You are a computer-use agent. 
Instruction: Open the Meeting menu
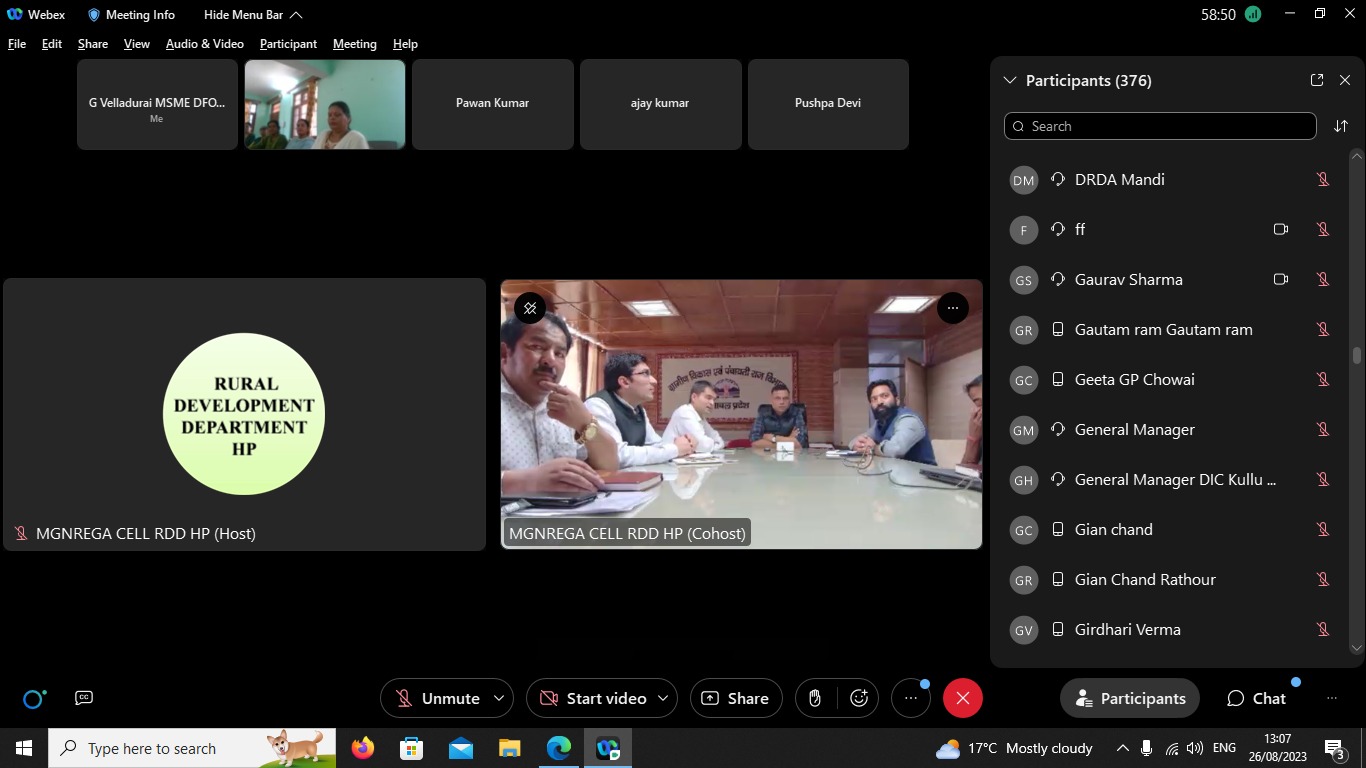(354, 44)
